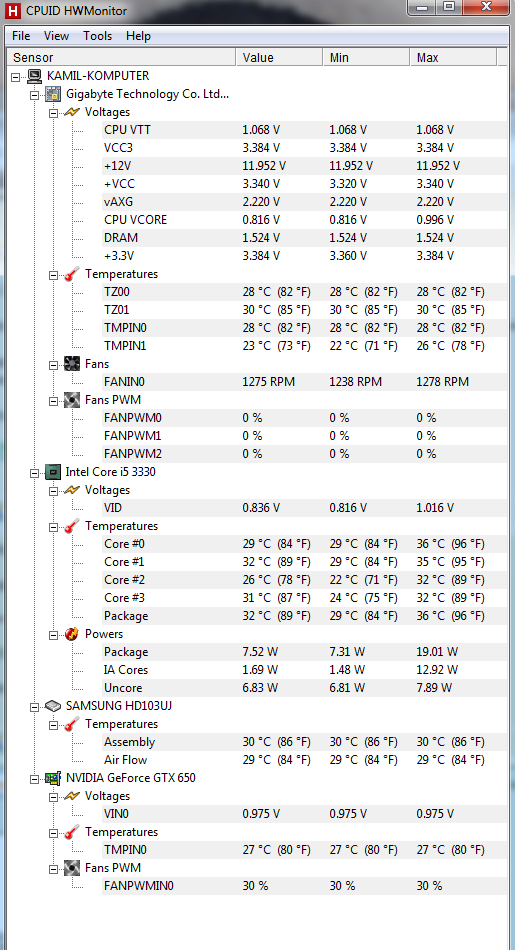This screenshot has height=950, width=515.
Task: Select the TZ01 temperature row
Action: click(304, 310)
